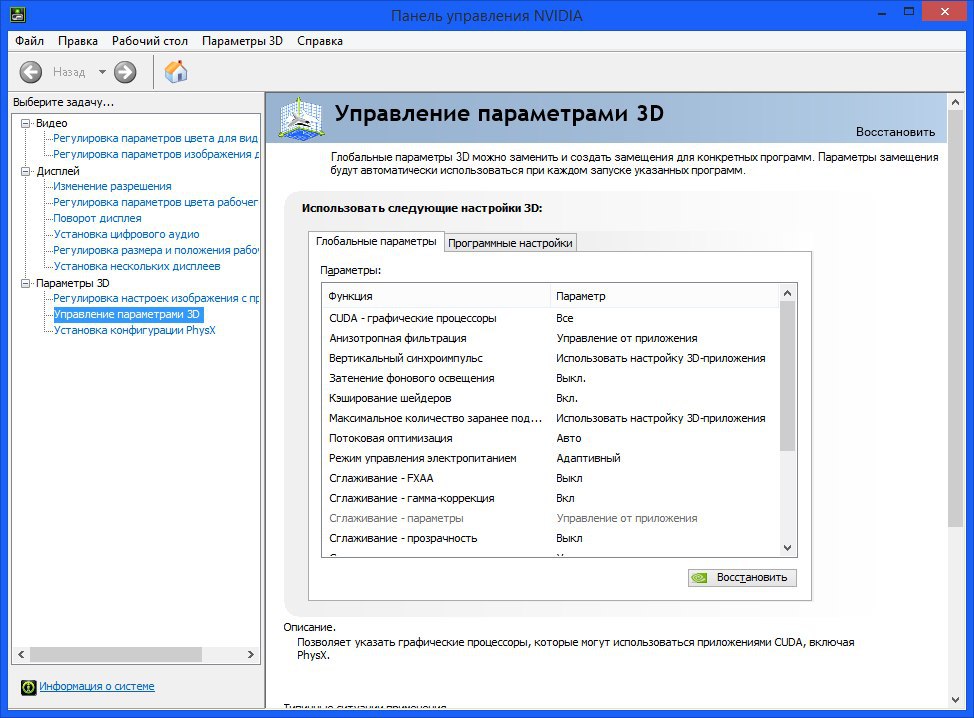Viewport: 974px width, 718px height.
Task: Select Сглаживание - прозрачность row
Action: tap(550, 538)
